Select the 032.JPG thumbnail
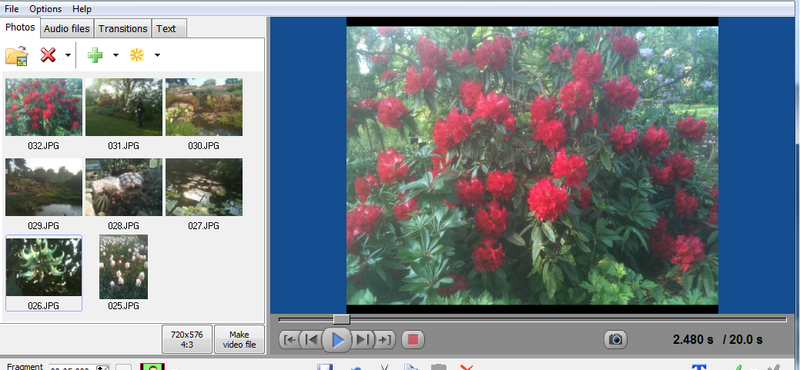The width and height of the screenshot is (800, 370). click(x=43, y=107)
